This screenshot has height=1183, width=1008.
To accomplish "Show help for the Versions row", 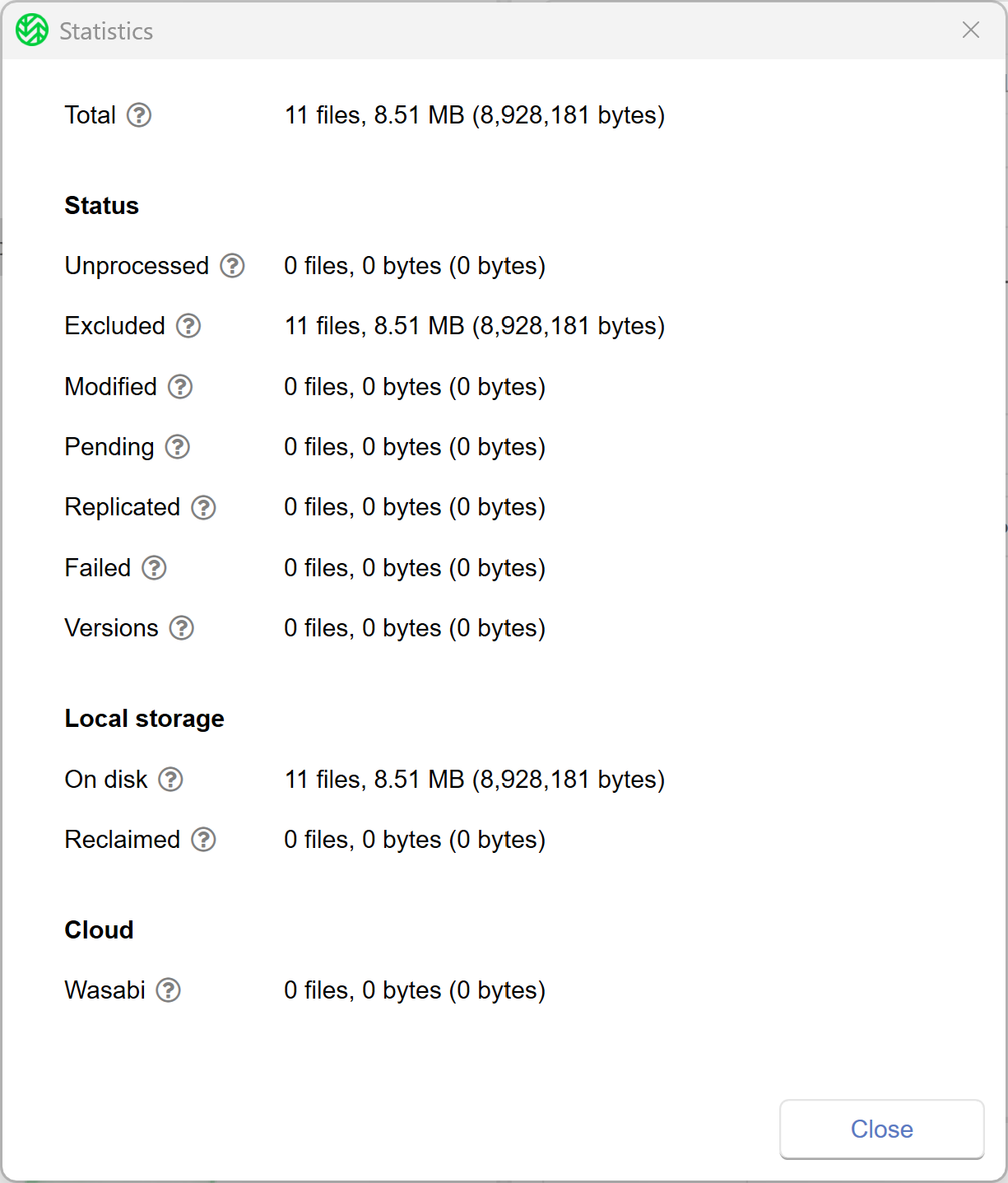I will pos(181,628).
